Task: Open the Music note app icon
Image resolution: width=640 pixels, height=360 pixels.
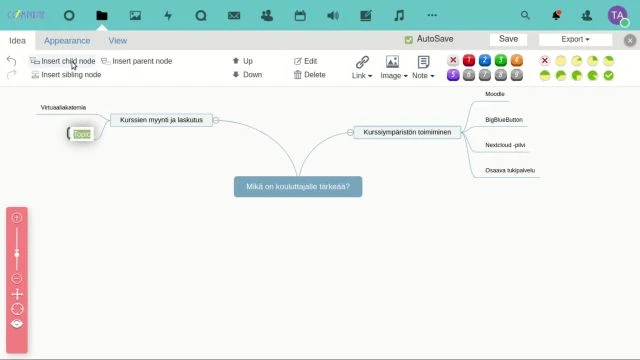Action: (399, 16)
